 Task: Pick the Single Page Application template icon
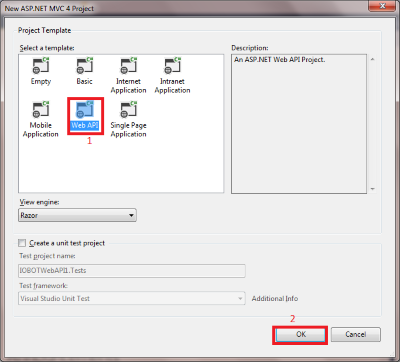click(x=129, y=110)
